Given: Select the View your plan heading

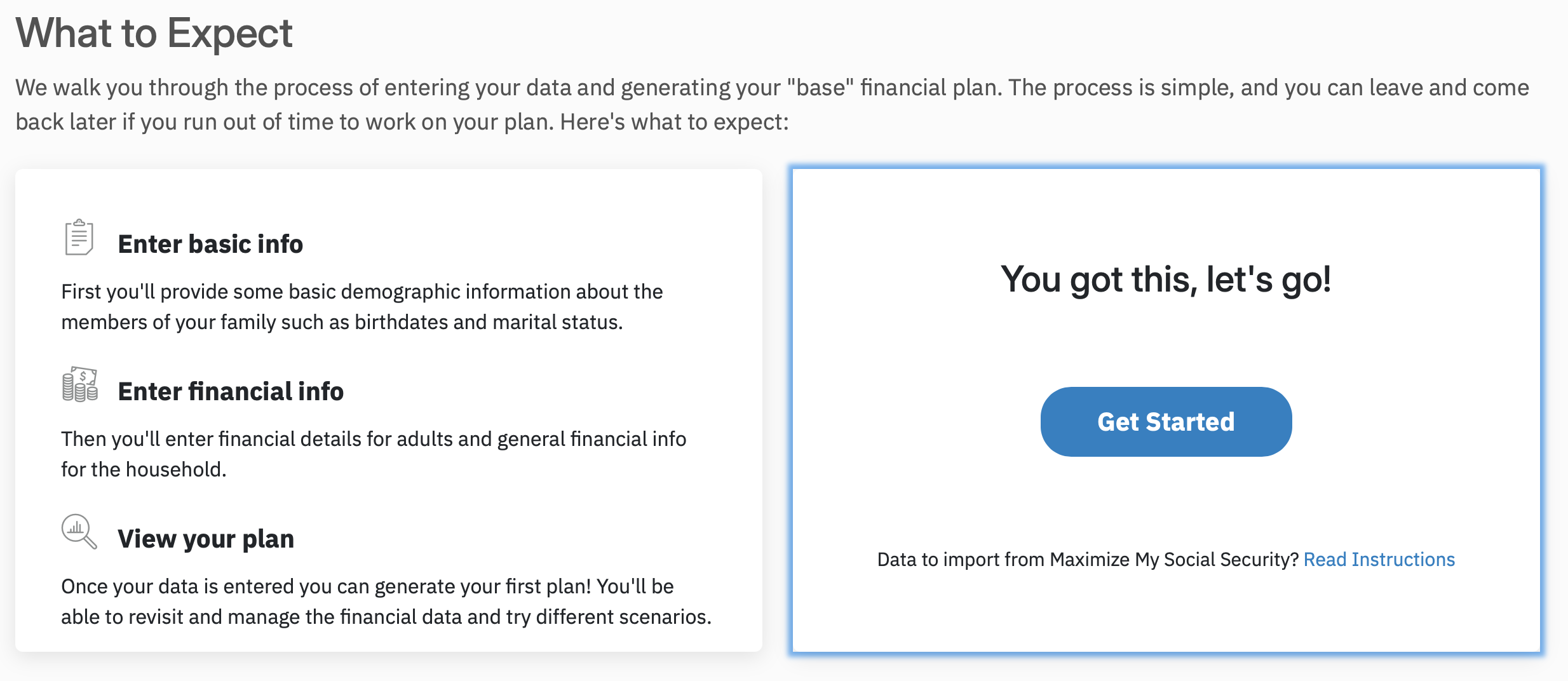Looking at the screenshot, I should [206, 539].
